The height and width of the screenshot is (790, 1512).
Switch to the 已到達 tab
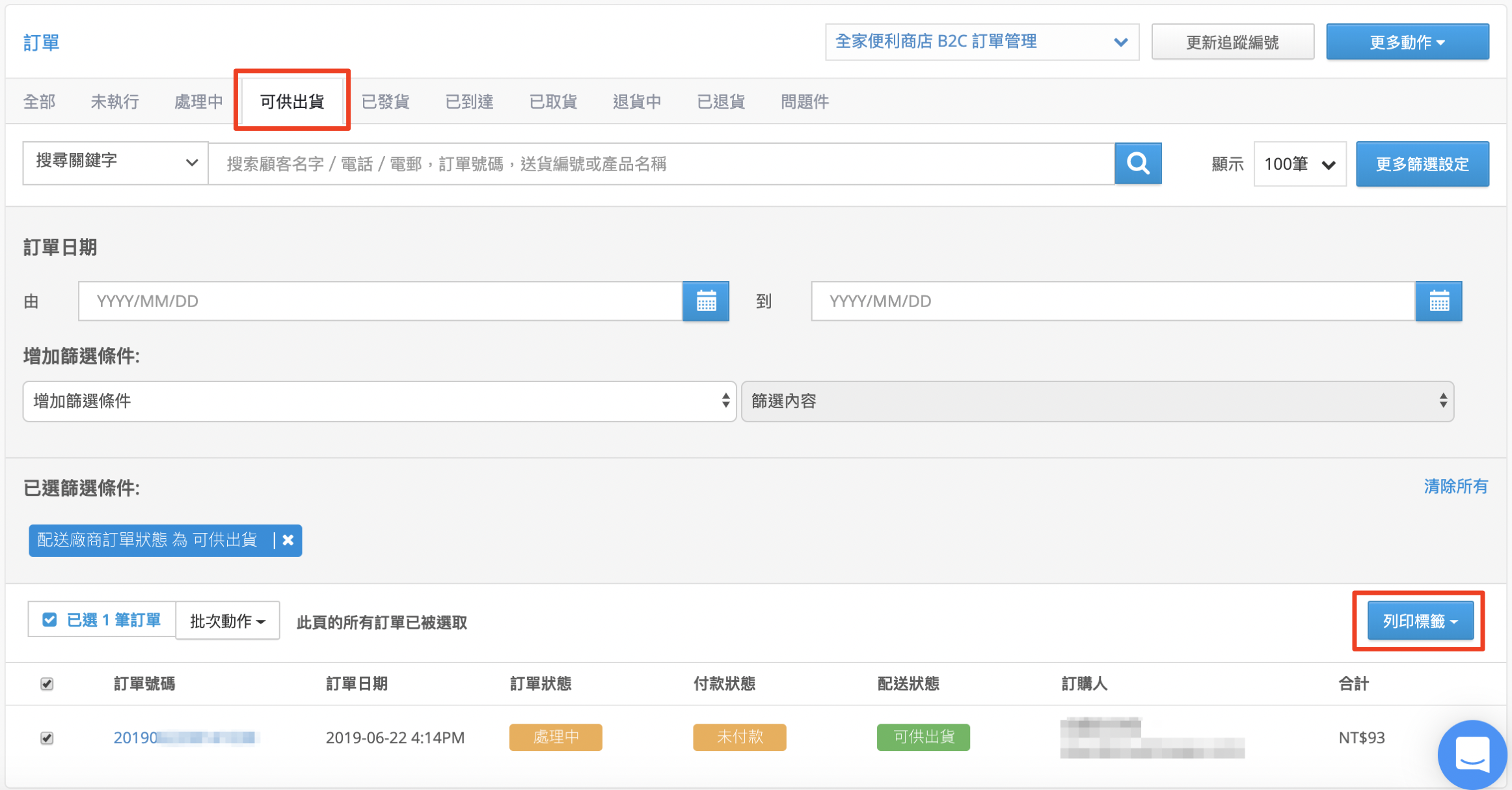click(469, 102)
